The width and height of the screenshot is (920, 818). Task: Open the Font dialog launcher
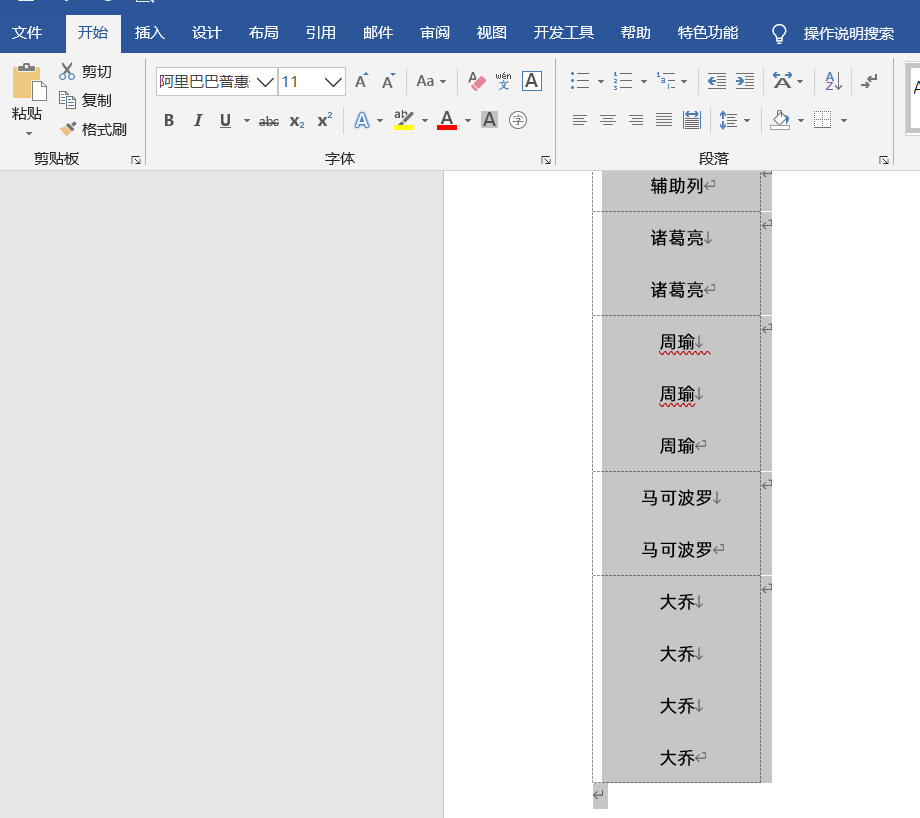pos(546,160)
